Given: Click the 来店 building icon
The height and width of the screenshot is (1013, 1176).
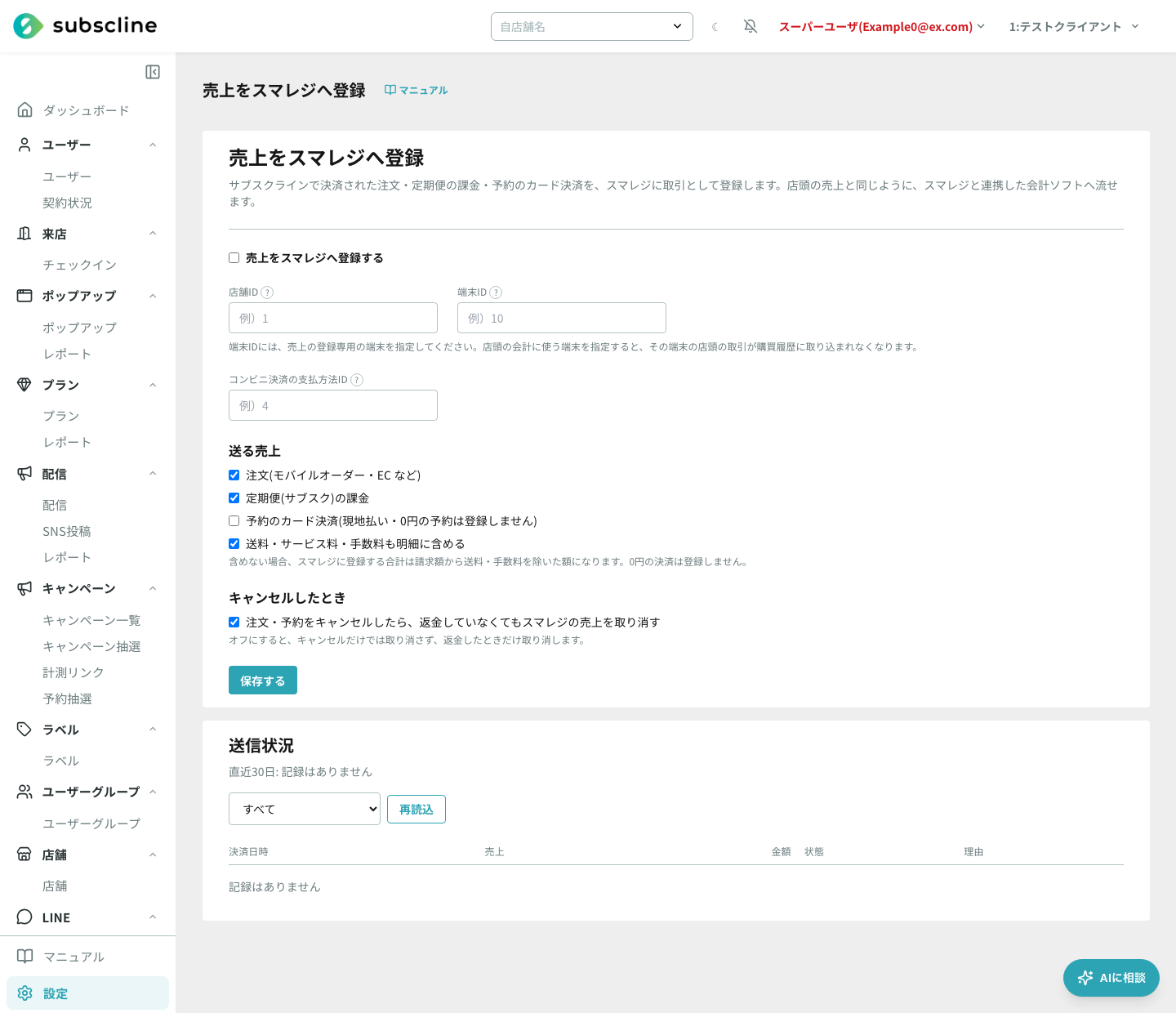Looking at the screenshot, I should click(x=24, y=234).
